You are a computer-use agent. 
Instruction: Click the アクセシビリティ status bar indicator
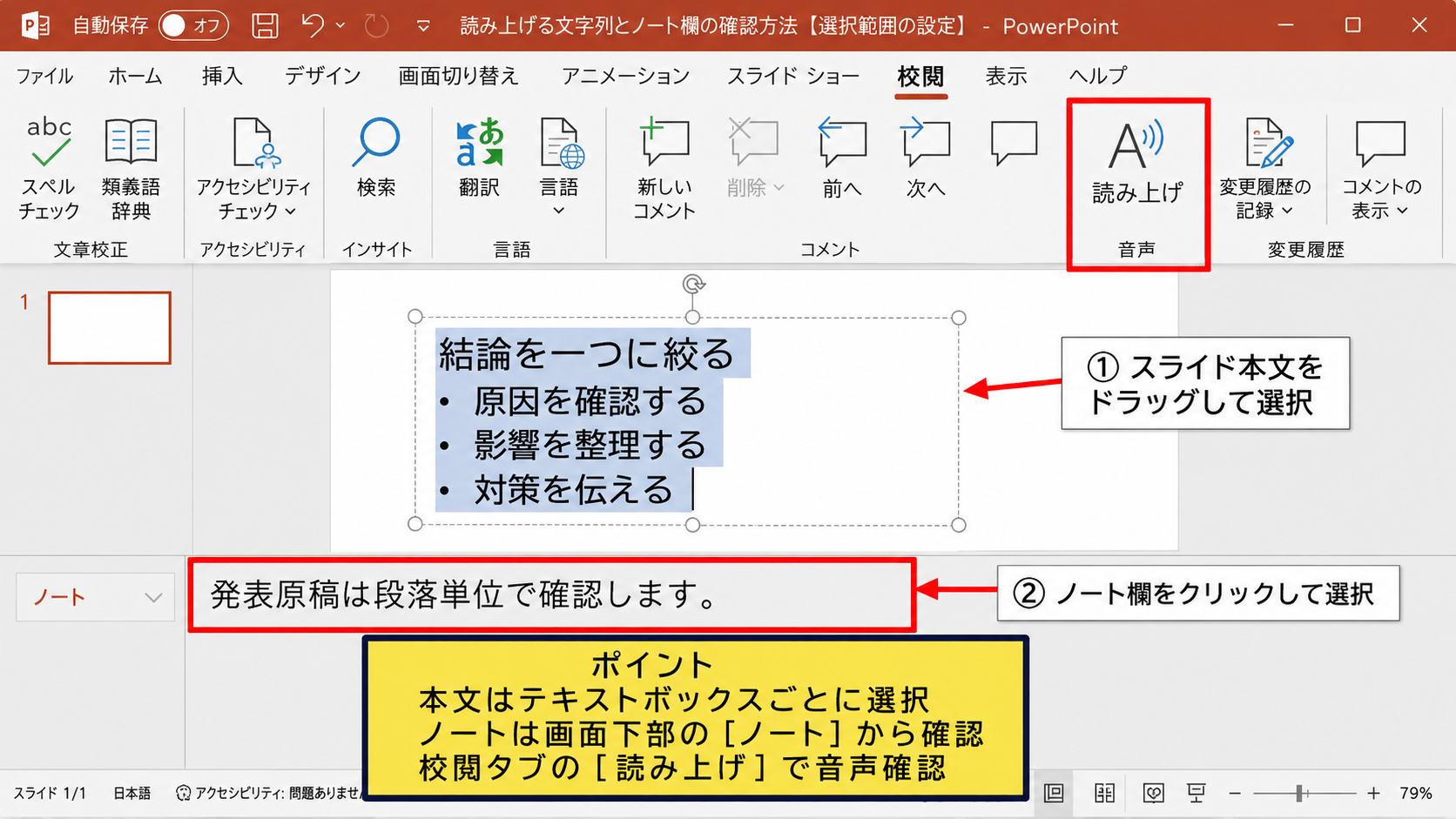tap(268, 793)
